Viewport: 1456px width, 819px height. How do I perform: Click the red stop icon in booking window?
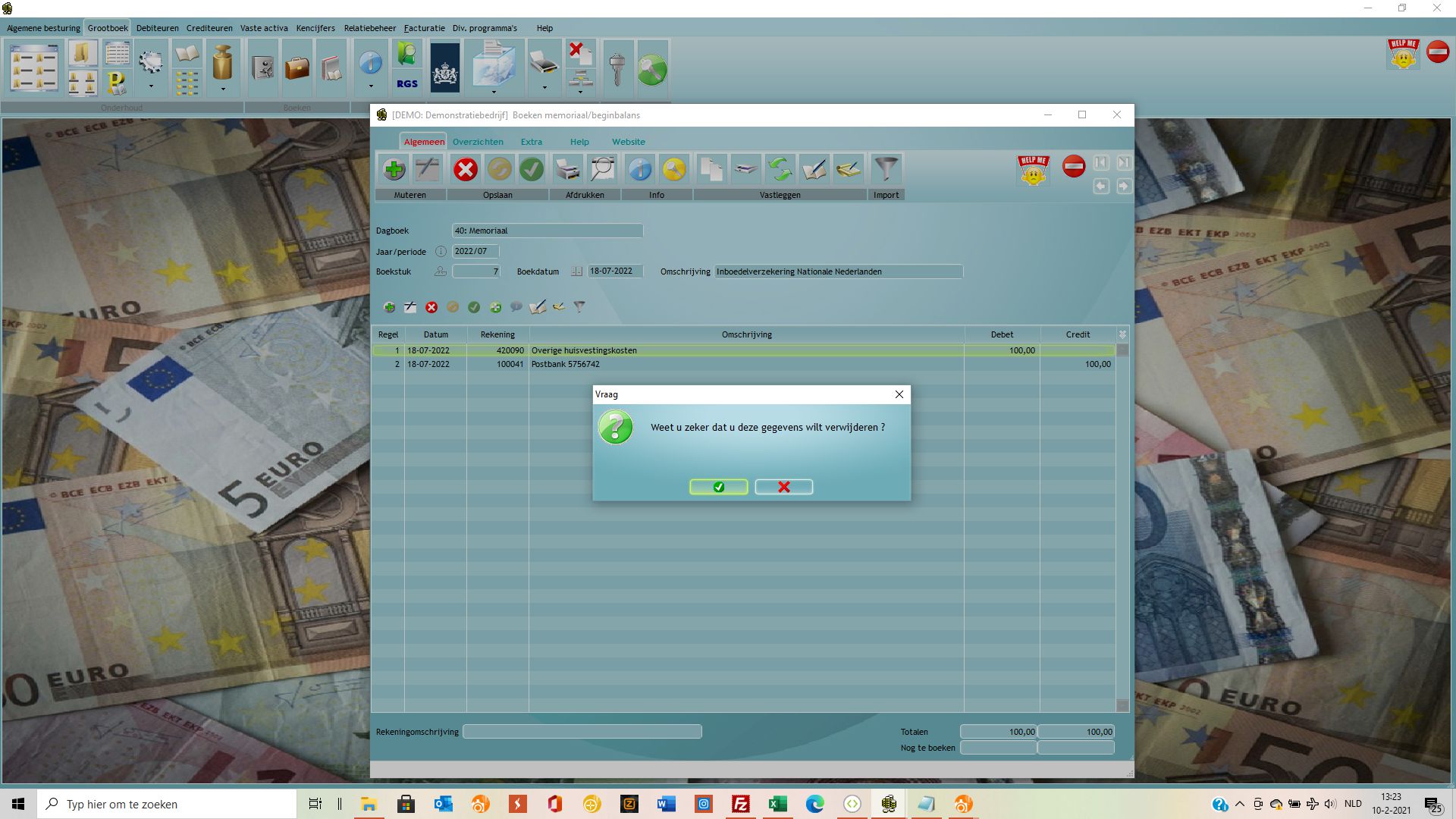point(1073,165)
